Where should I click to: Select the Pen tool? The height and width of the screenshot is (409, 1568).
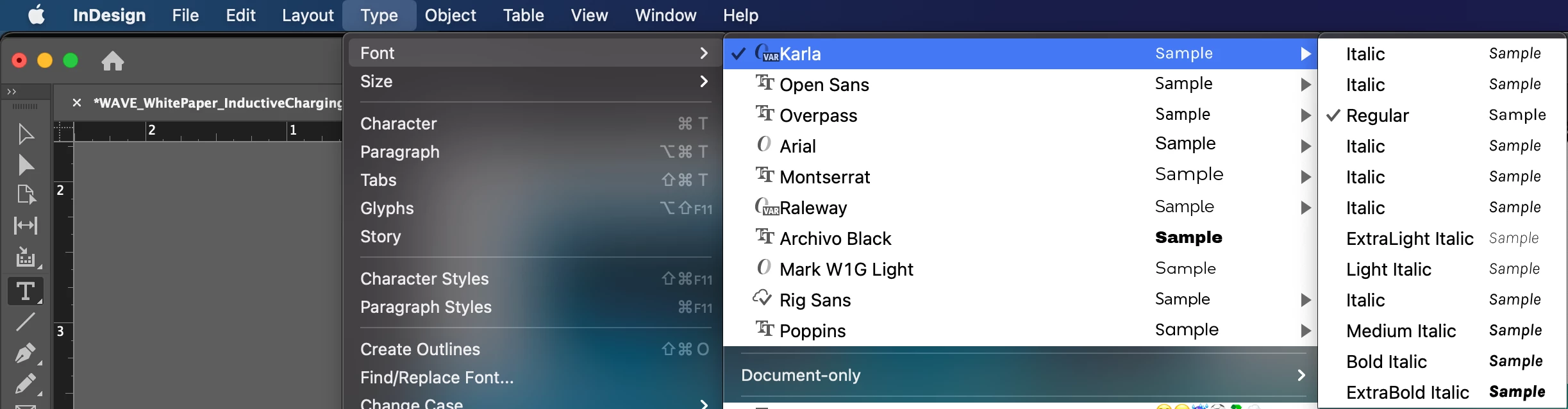pos(26,353)
